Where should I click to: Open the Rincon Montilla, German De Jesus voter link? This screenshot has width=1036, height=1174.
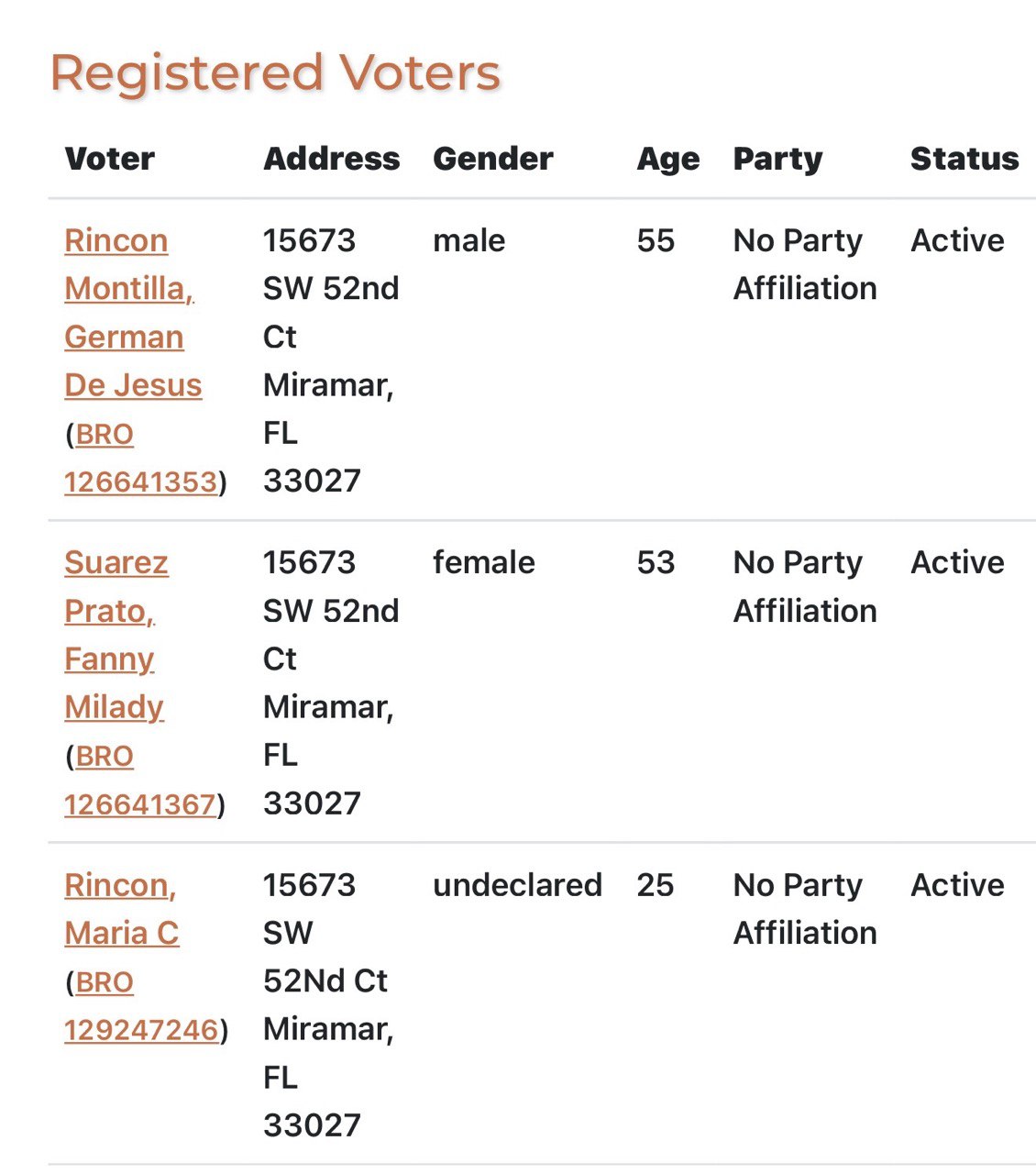point(133,313)
